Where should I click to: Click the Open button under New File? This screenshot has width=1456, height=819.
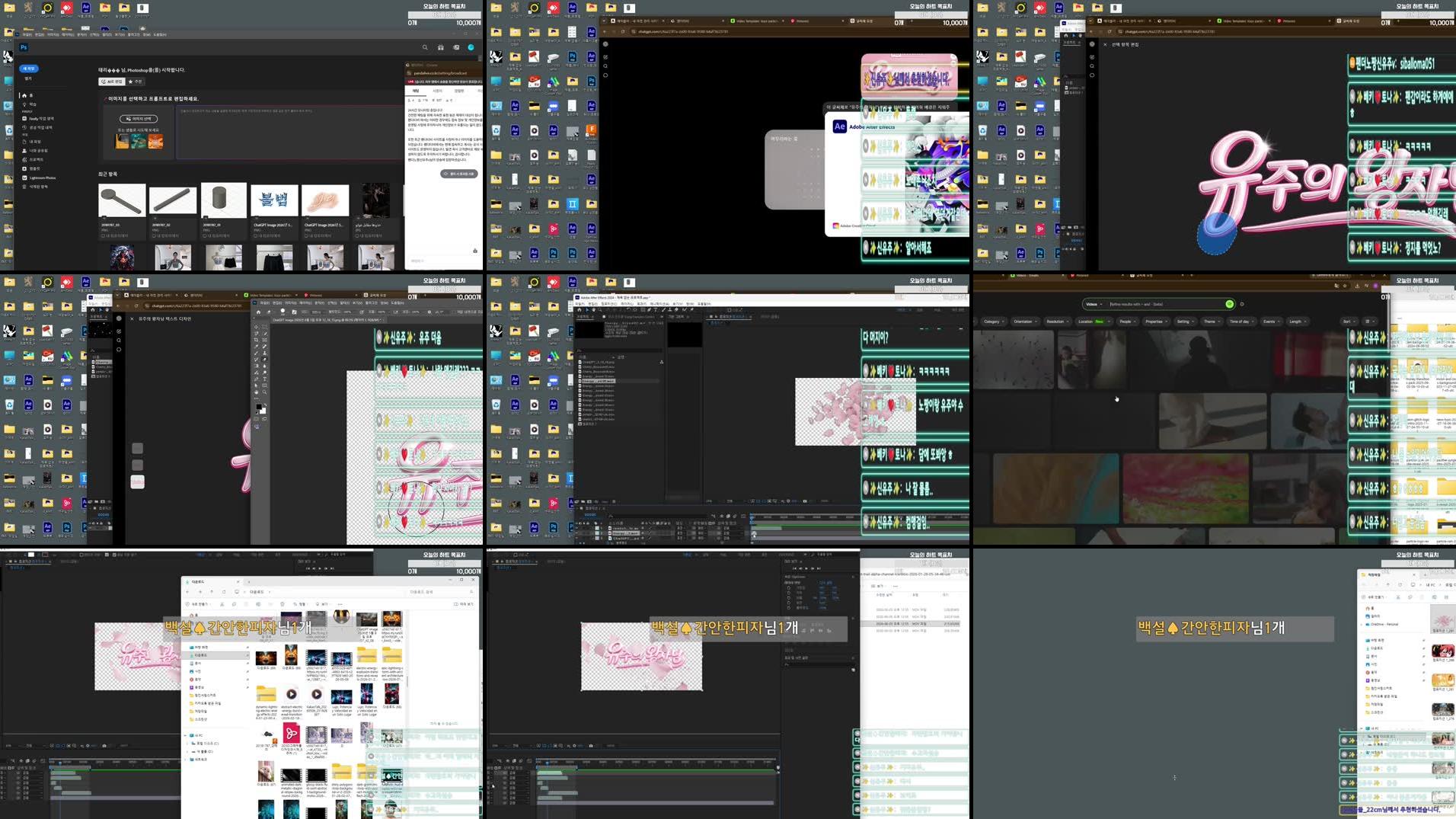coord(28,78)
